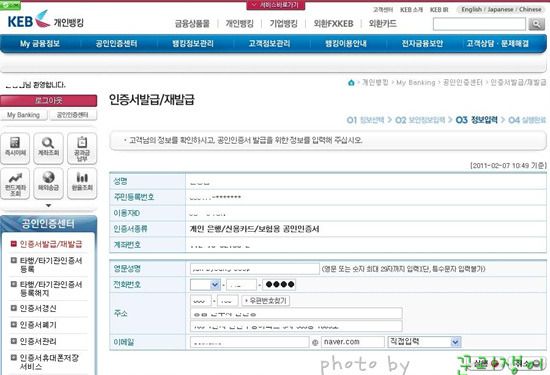
Task: Open the 전자금융보안 menu
Action: [x=422, y=43]
